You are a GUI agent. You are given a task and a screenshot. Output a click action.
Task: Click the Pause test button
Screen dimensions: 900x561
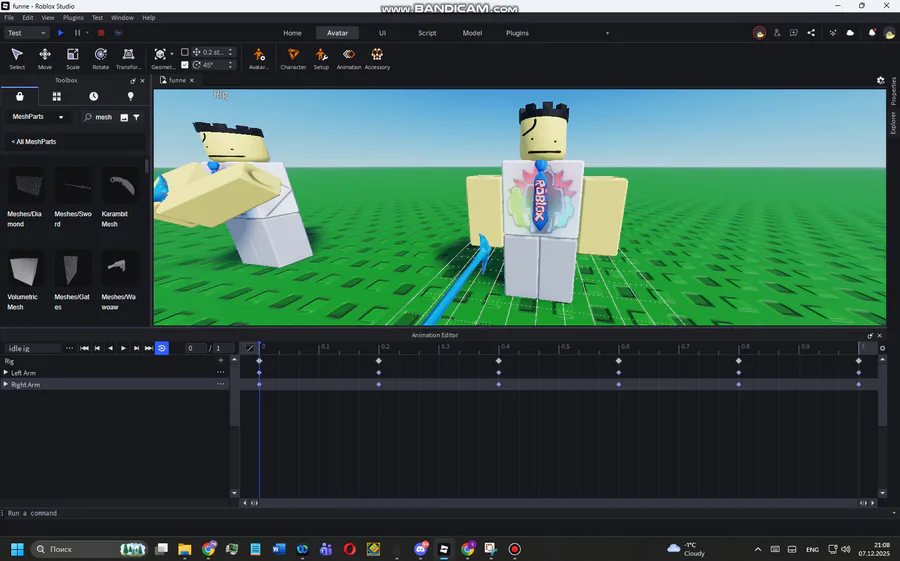77,33
